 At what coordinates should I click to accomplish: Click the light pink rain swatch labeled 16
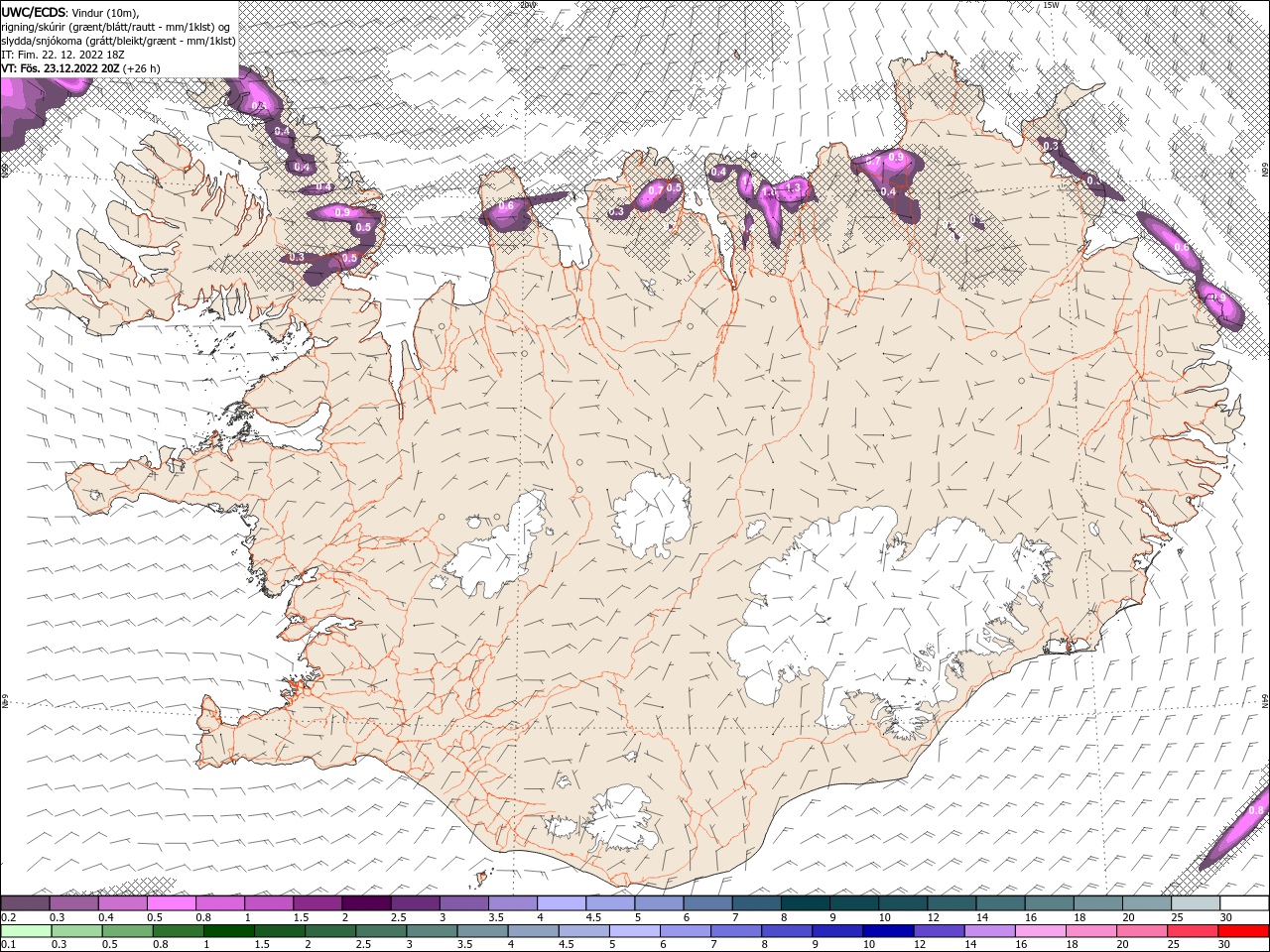tap(1039, 930)
